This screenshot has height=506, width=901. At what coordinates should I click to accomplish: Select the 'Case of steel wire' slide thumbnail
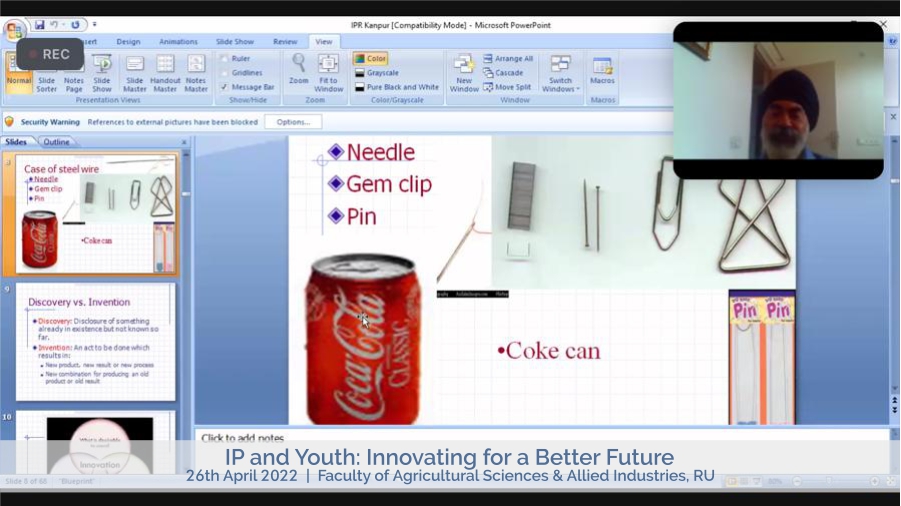coord(97,214)
